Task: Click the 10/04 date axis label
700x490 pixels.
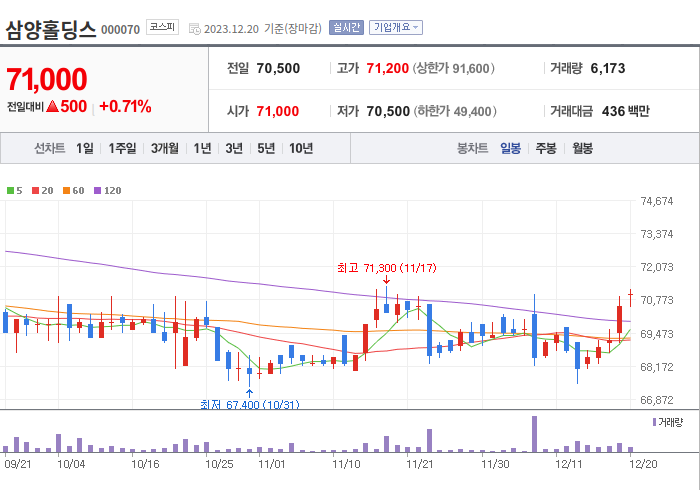Action: (71, 464)
